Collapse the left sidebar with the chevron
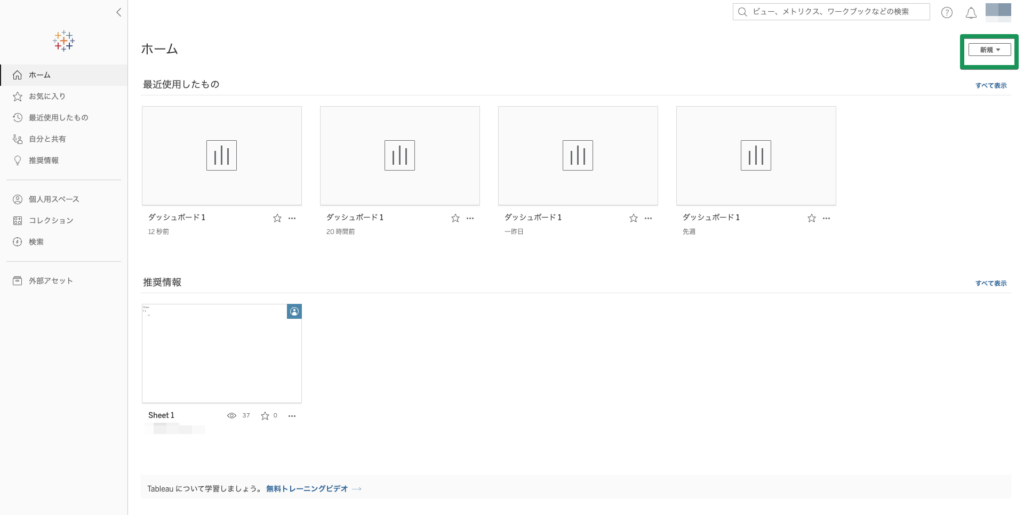This screenshot has width=1024, height=515. [119, 12]
